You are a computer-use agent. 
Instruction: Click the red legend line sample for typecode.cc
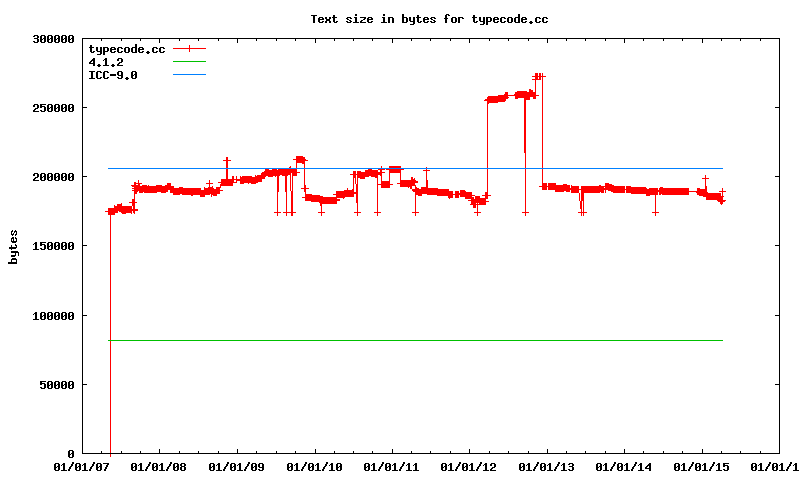[x=189, y=48]
